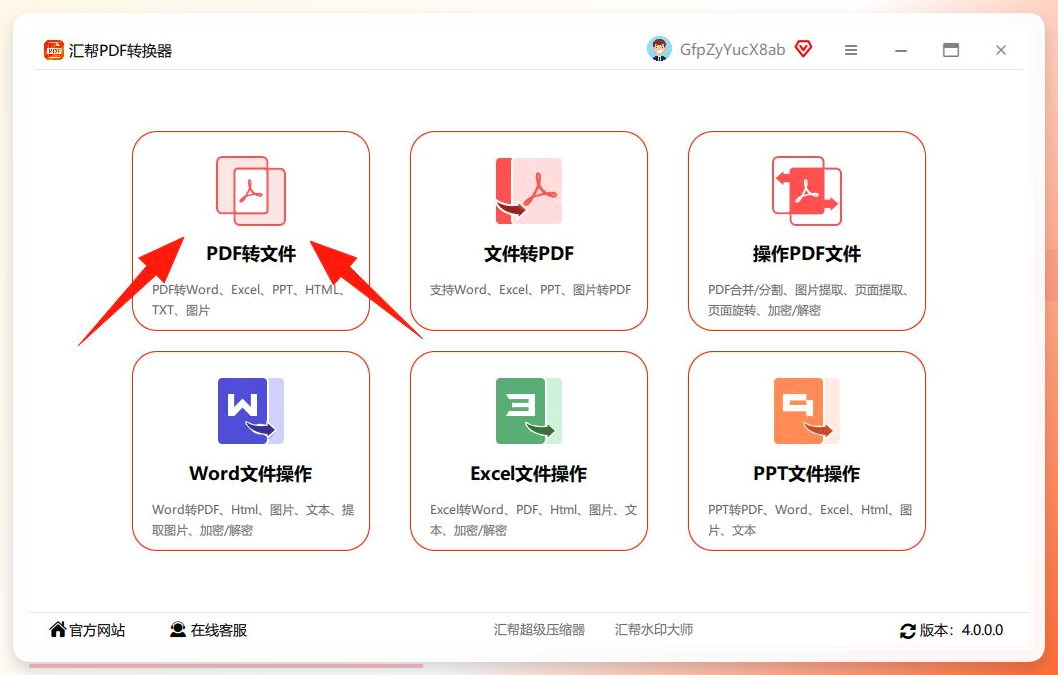Click username GfpZyYucX8ab
The width and height of the screenshot is (1058, 675).
[733, 50]
